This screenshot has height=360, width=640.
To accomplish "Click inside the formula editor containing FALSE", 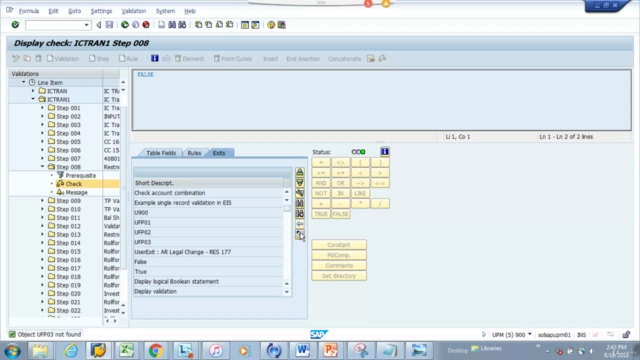I will [382, 100].
